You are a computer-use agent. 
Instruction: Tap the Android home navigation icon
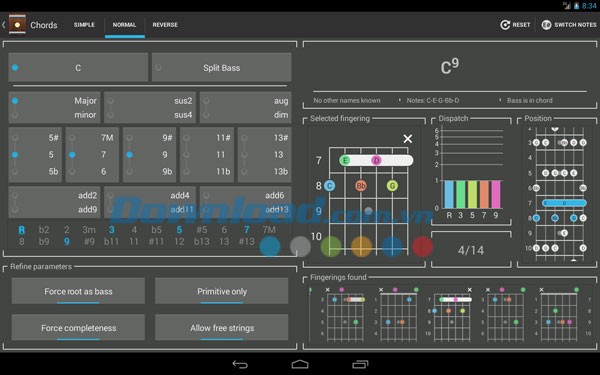tap(300, 364)
